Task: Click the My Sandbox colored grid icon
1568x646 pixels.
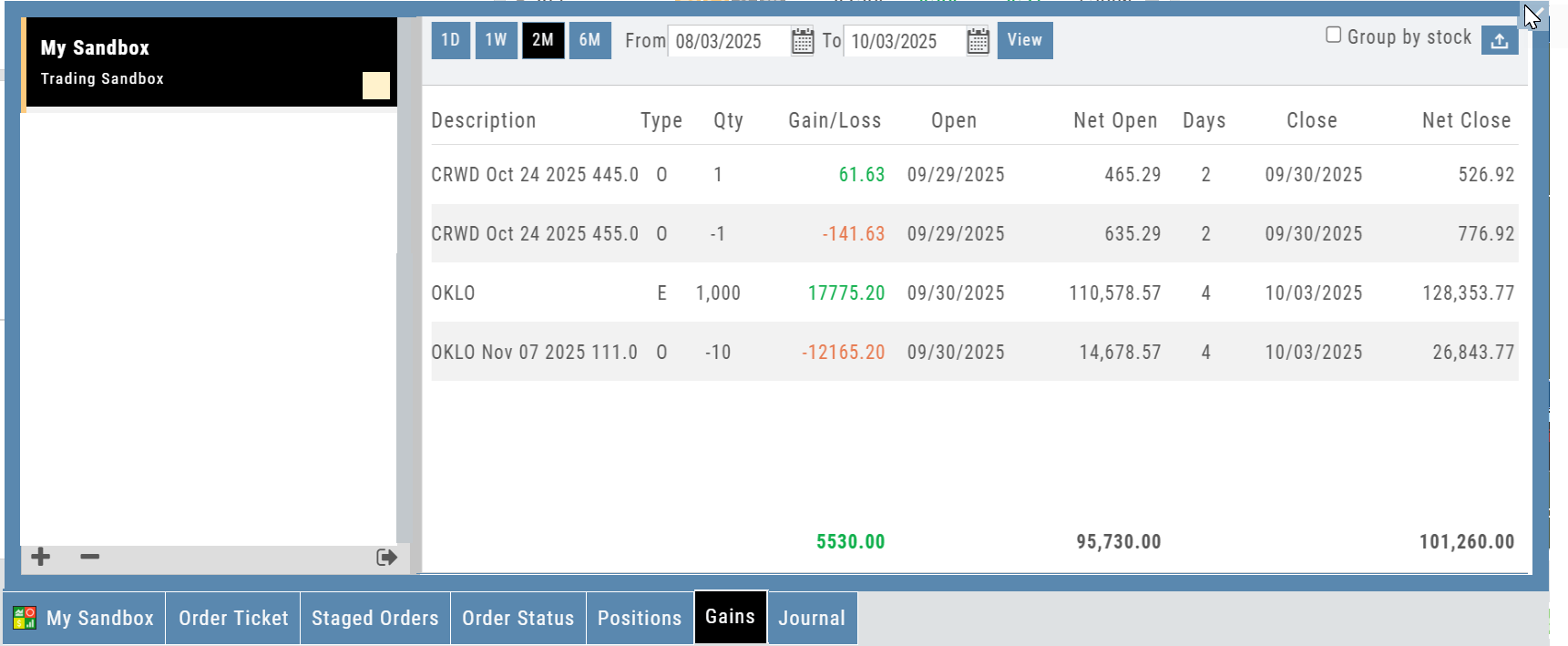Action: [25, 618]
